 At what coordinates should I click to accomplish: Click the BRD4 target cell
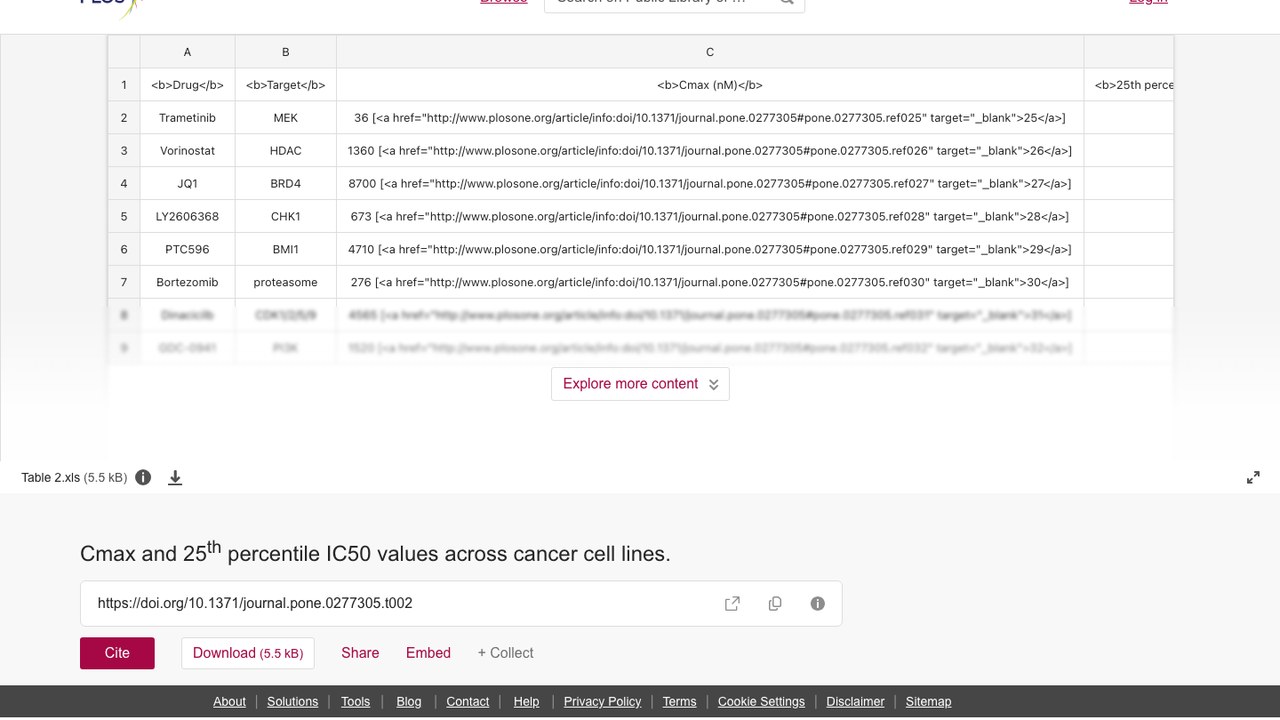pos(286,184)
